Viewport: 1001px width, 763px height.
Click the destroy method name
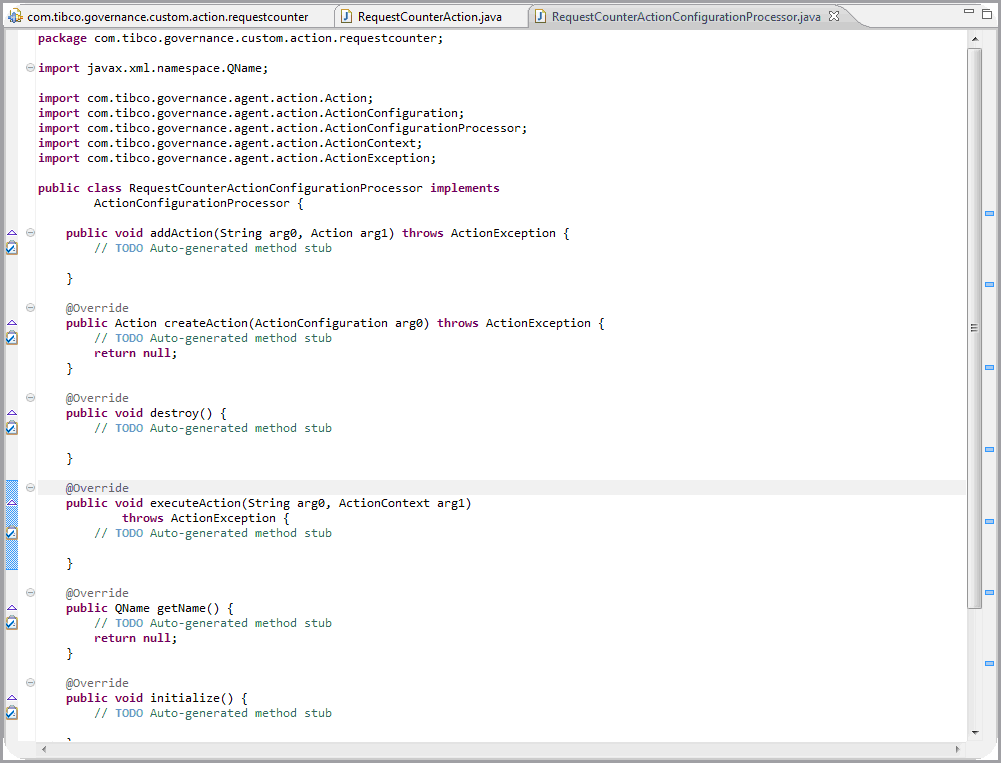click(174, 413)
